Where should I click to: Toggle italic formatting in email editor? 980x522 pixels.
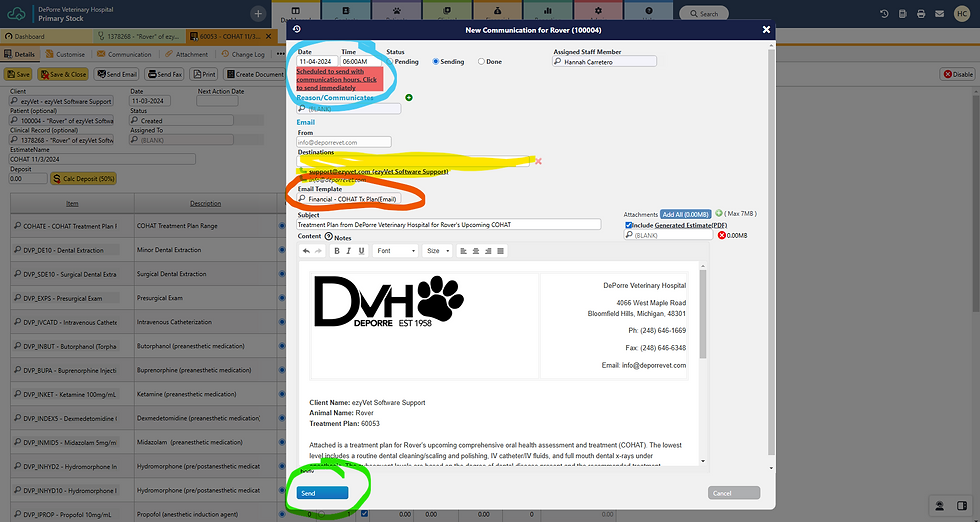pyautogui.click(x=349, y=251)
